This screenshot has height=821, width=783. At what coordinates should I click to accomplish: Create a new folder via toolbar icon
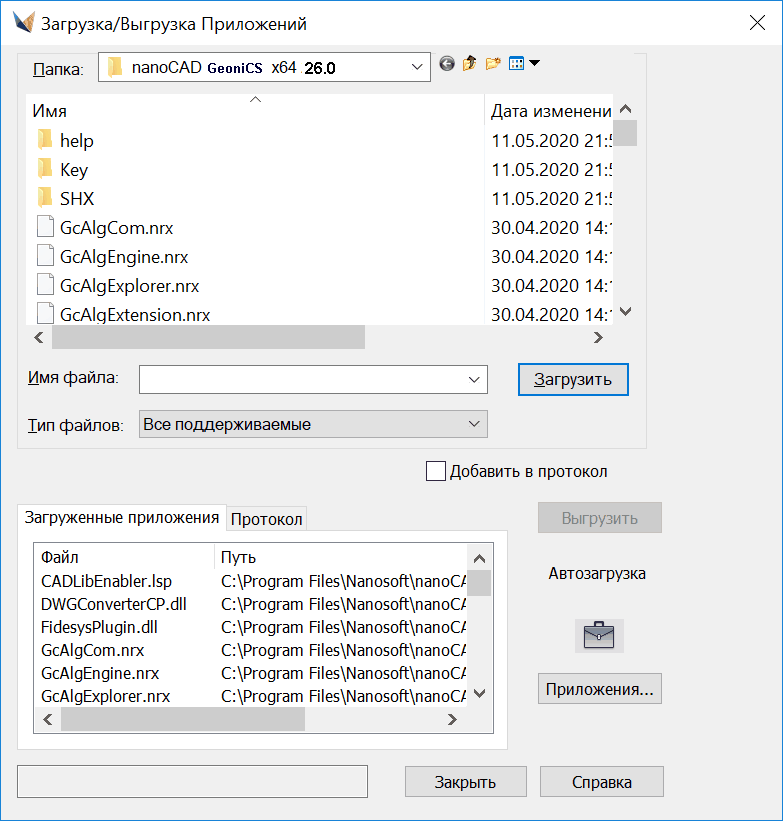(493, 64)
